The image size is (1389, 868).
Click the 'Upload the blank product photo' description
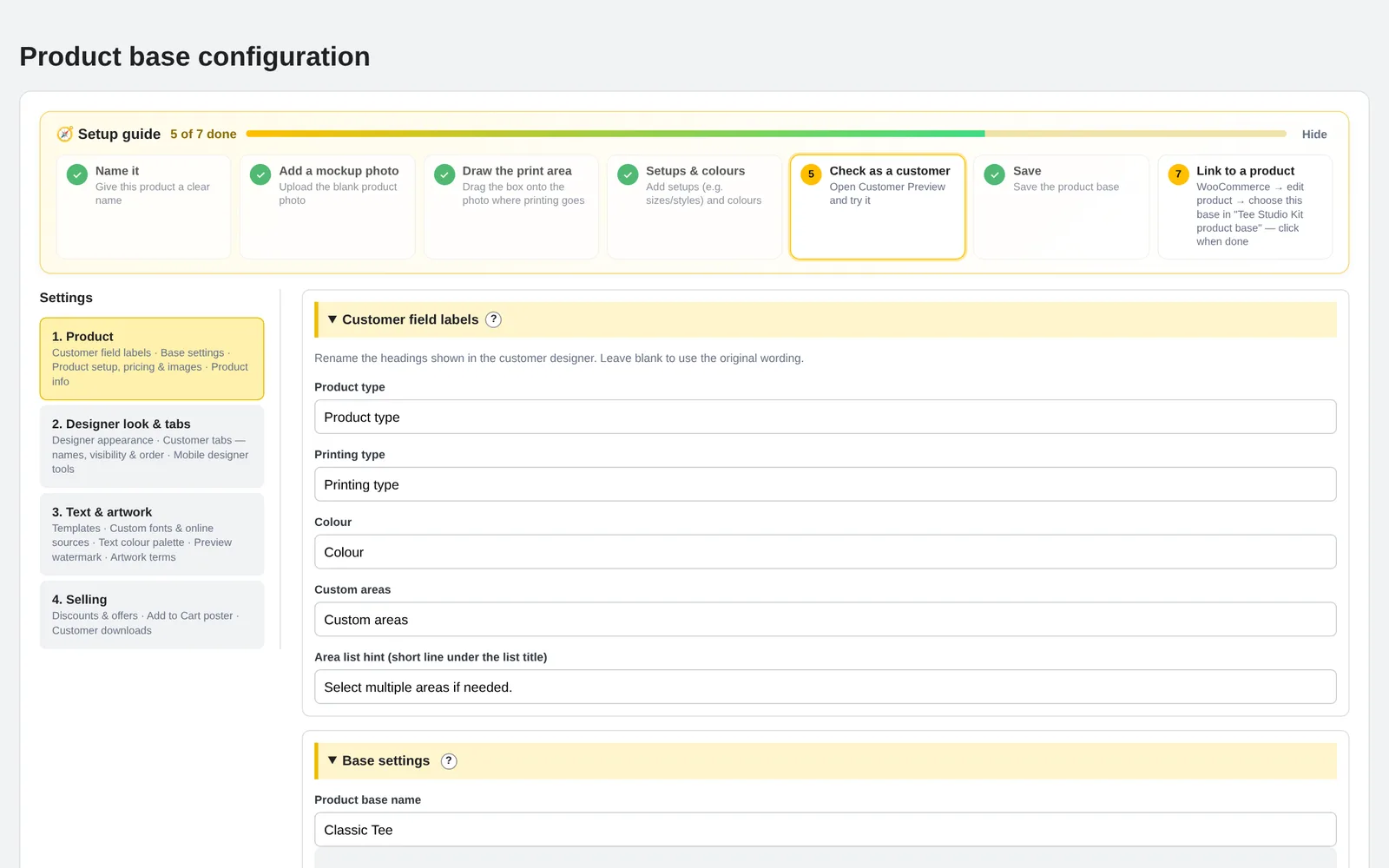[x=338, y=194]
